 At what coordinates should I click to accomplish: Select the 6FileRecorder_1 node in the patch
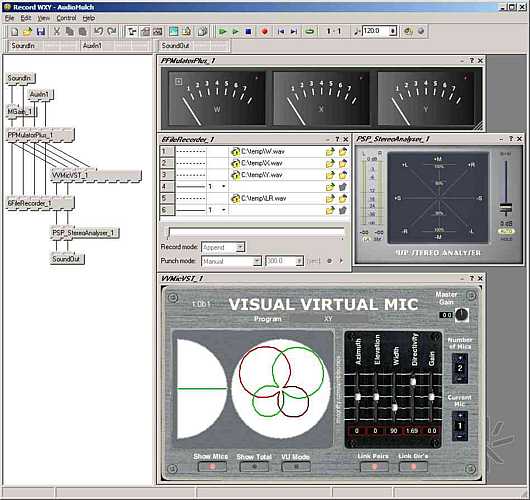pyautogui.click(x=40, y=203)
